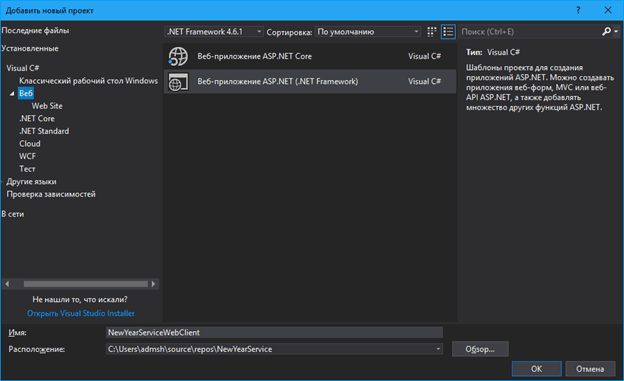624x381 pixels.
Task: Open В сети section
Action: click(x=13, y=214)
